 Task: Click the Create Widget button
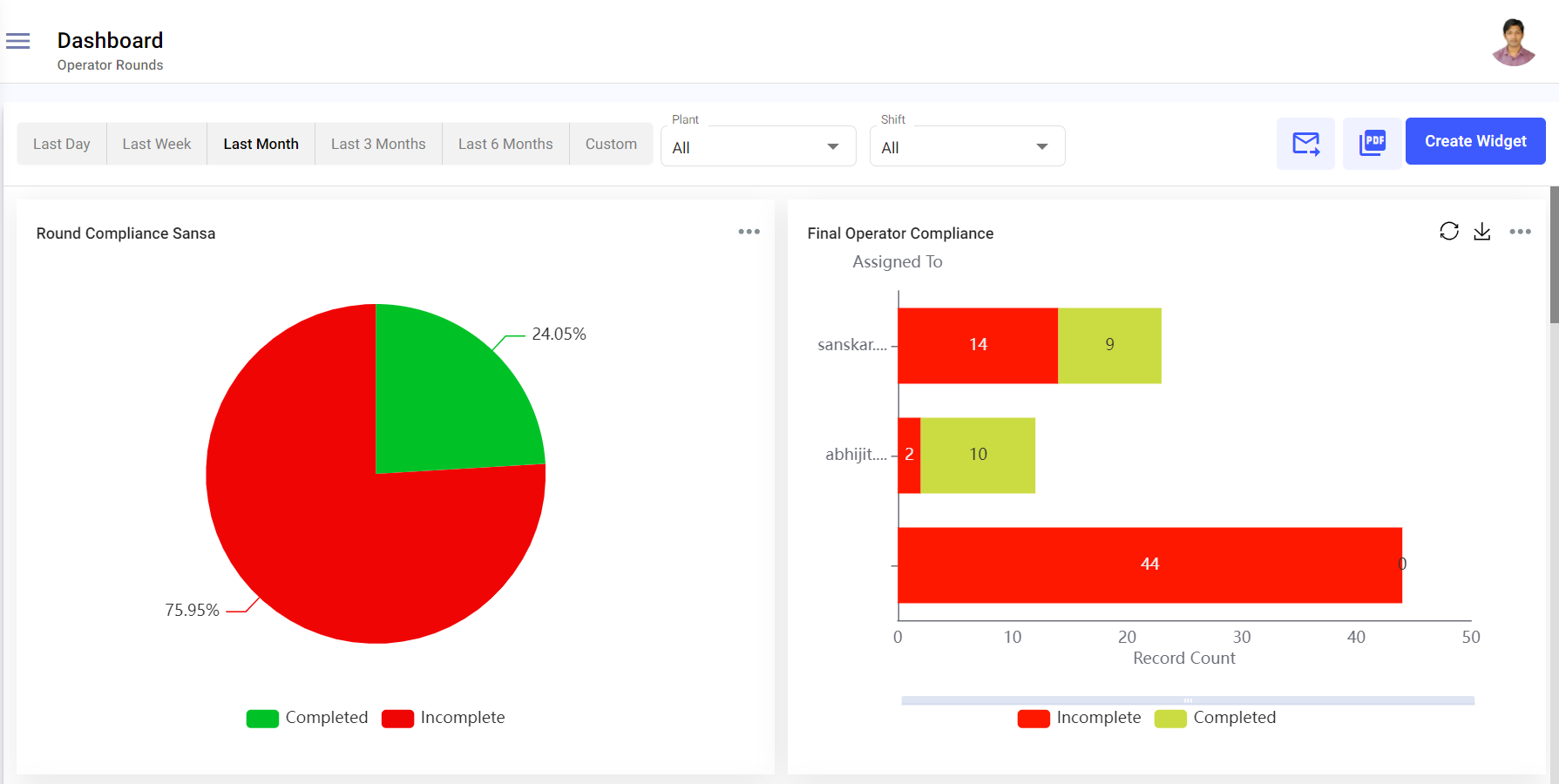pyautogui.click(x=1474, y=141)
